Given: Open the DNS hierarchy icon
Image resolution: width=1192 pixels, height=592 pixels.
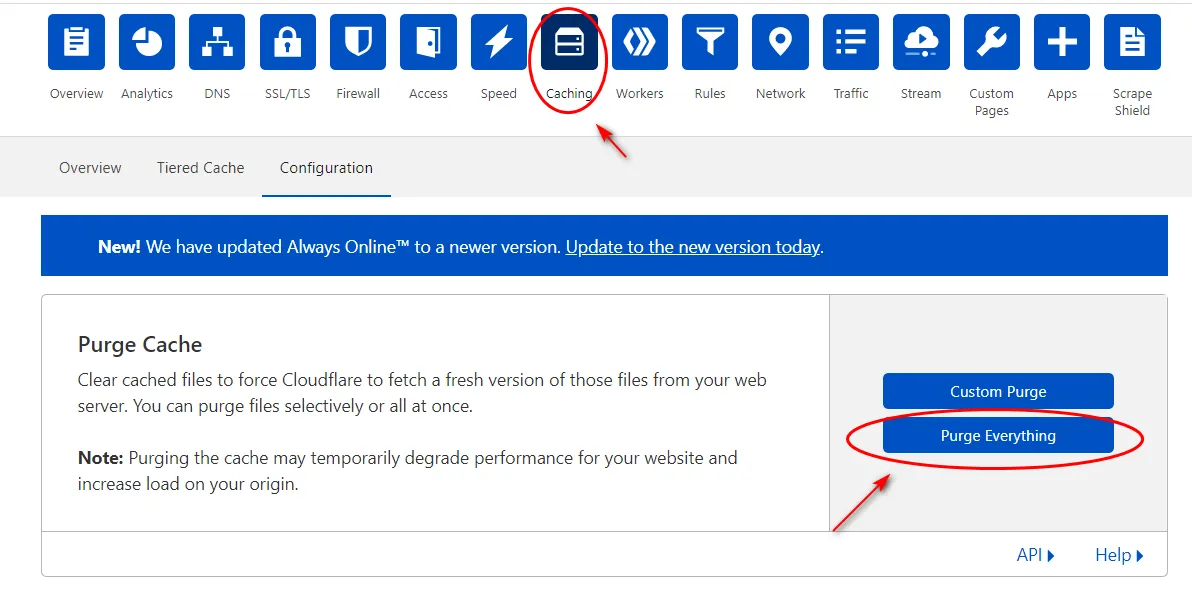Looking at the screenshot, I should click(217, 42).
